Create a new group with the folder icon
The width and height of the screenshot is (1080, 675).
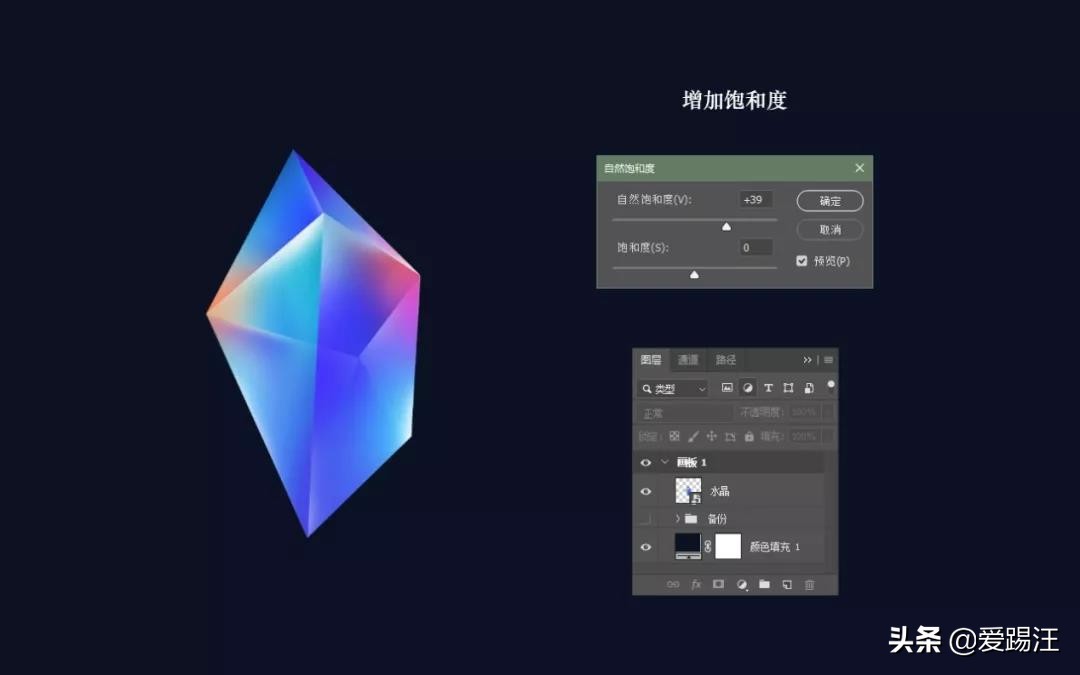click(x=764, y=584)
